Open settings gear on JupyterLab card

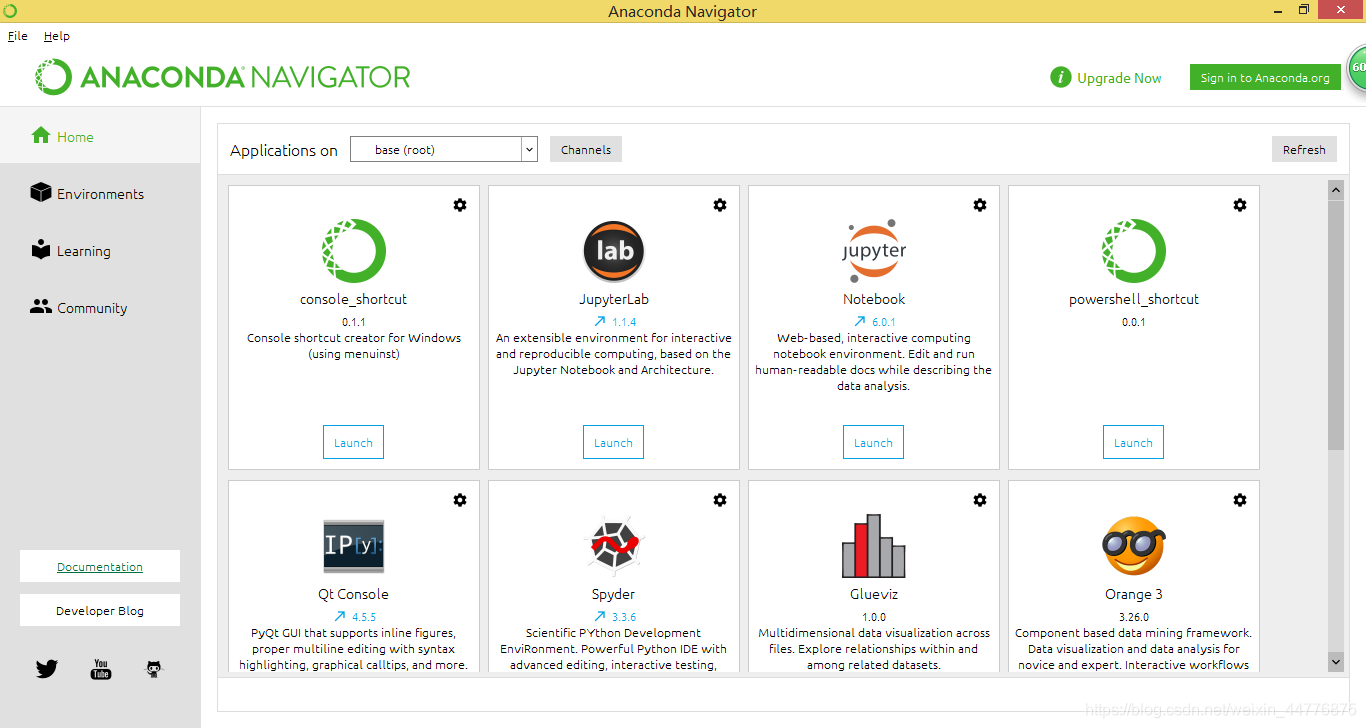[x=720, y=205]
